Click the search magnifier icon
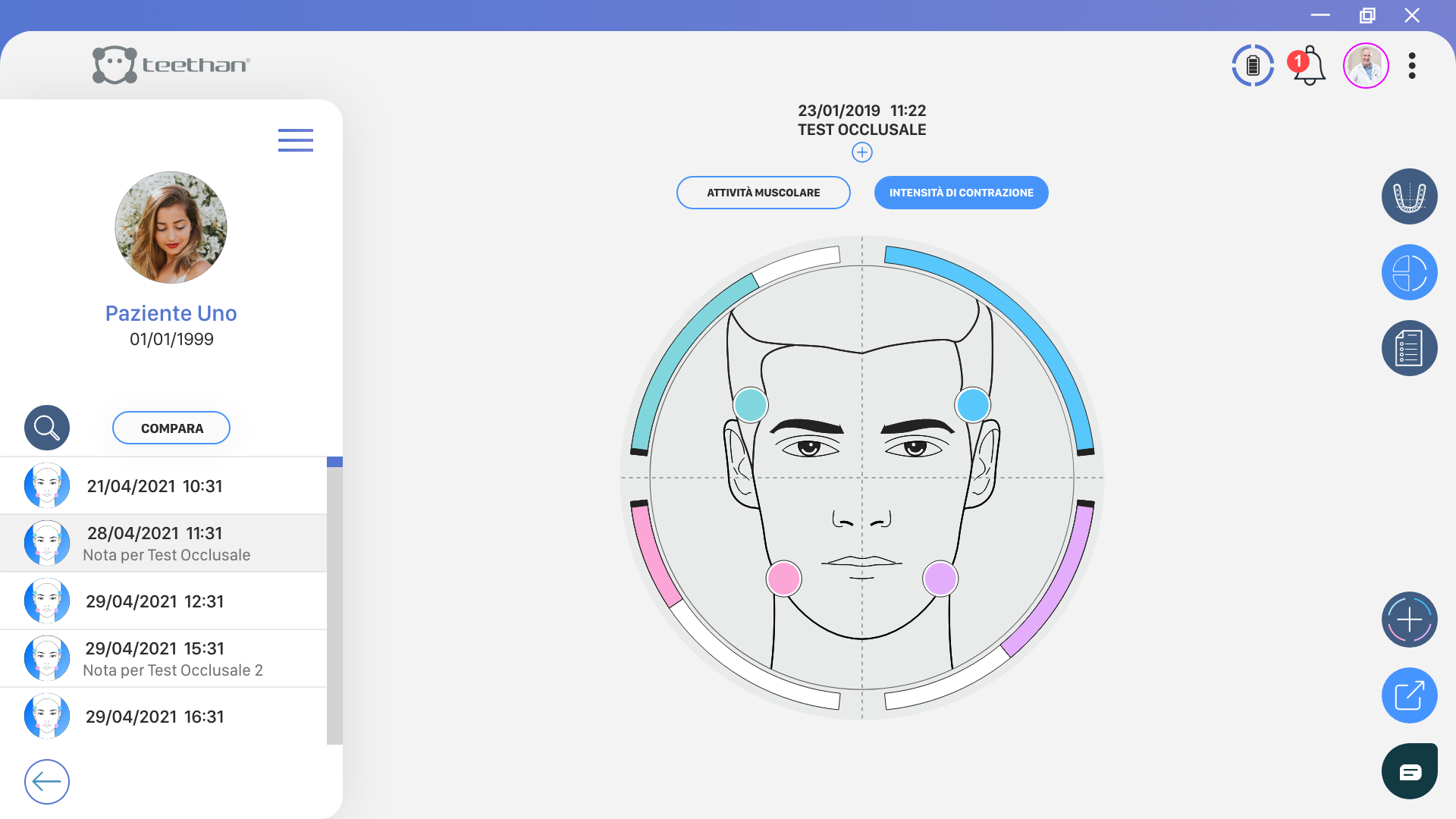Viewport: 1456px width, 819px height. (x=47, y=428)
